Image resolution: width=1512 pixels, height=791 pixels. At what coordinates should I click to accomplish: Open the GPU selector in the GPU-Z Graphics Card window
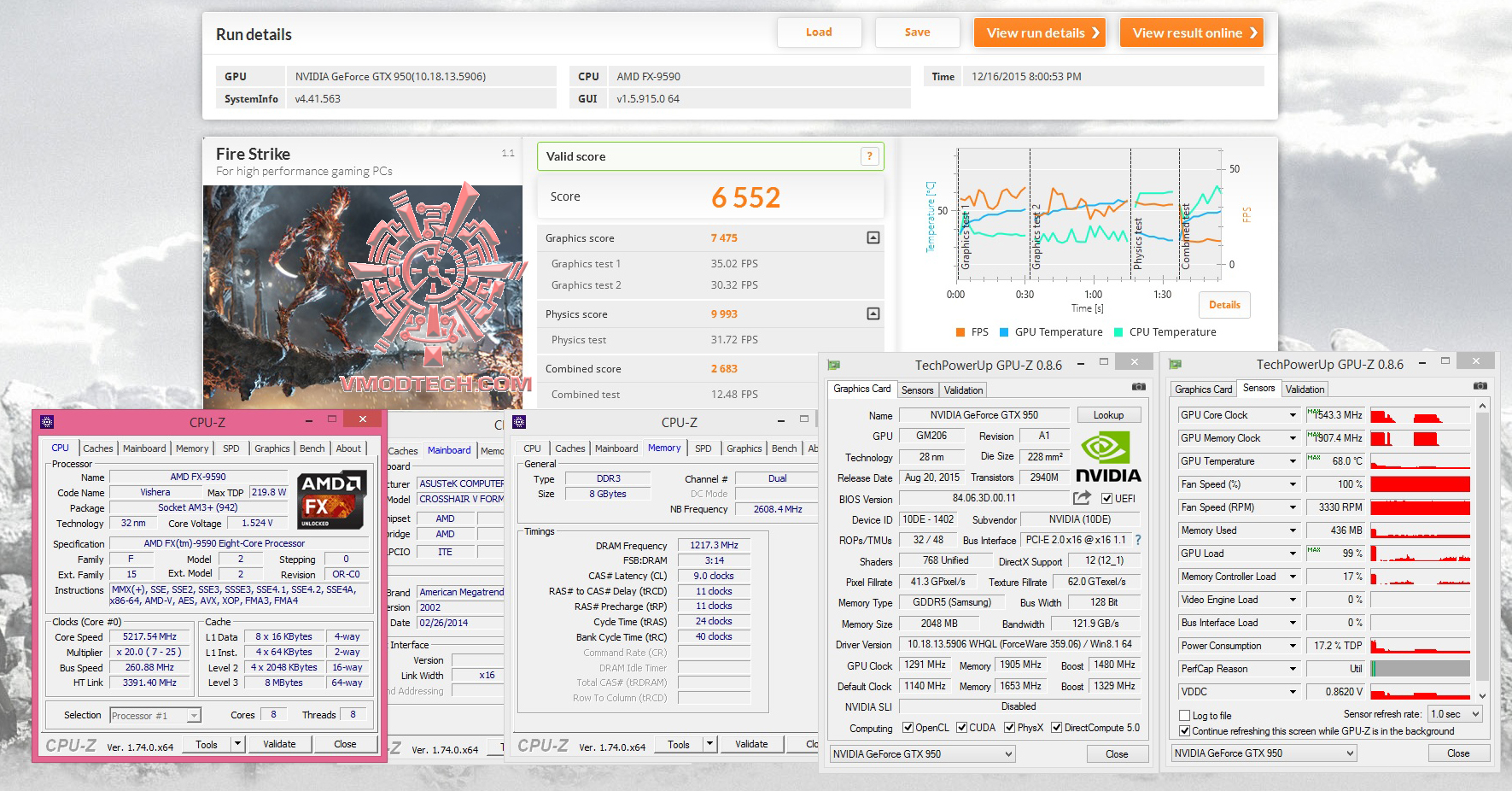tap(922, 754)
